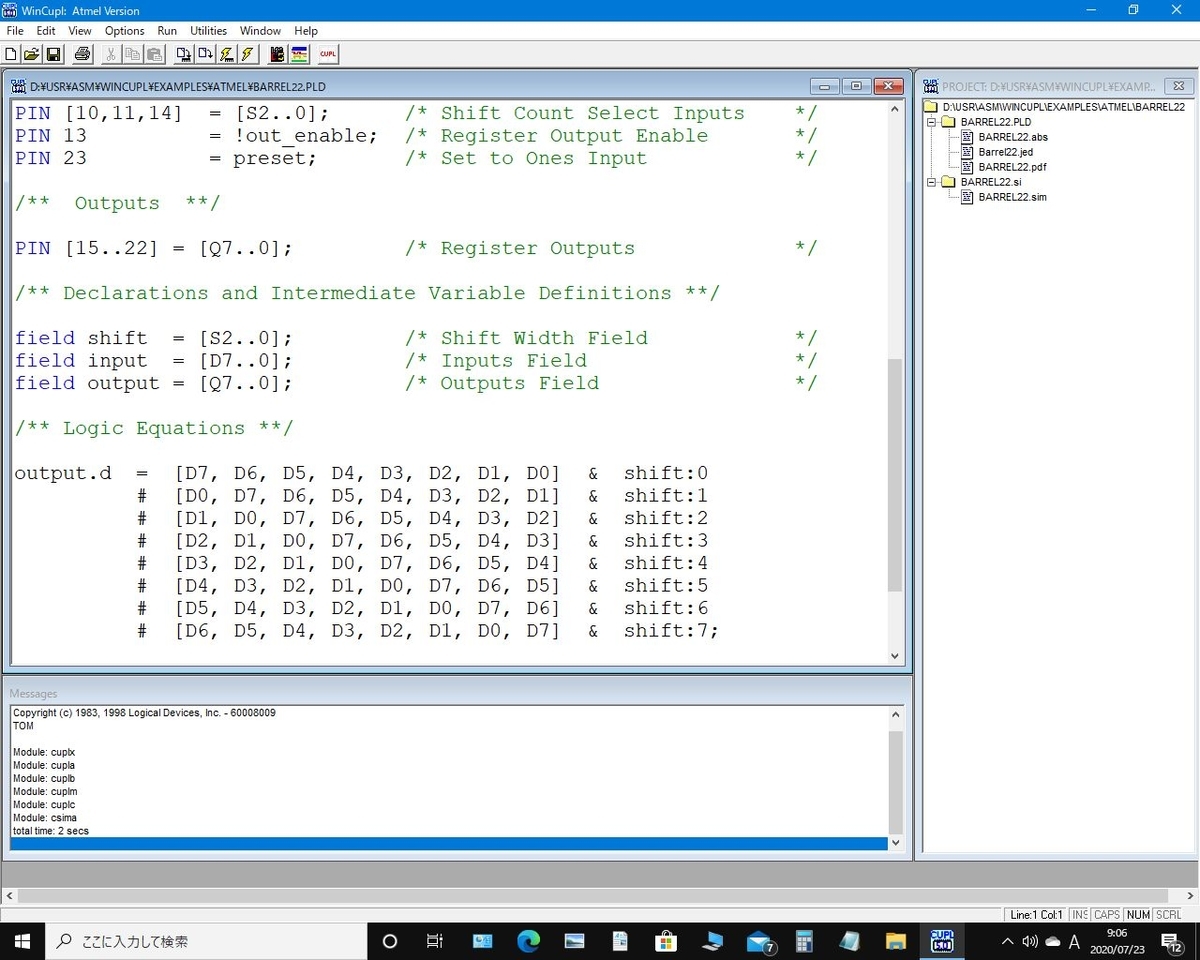The width and height of the screenshot is (1200, 960).
Task: Open Microsoft Store from taskbar
Action: pyautogui.click(x=665, y=941)
